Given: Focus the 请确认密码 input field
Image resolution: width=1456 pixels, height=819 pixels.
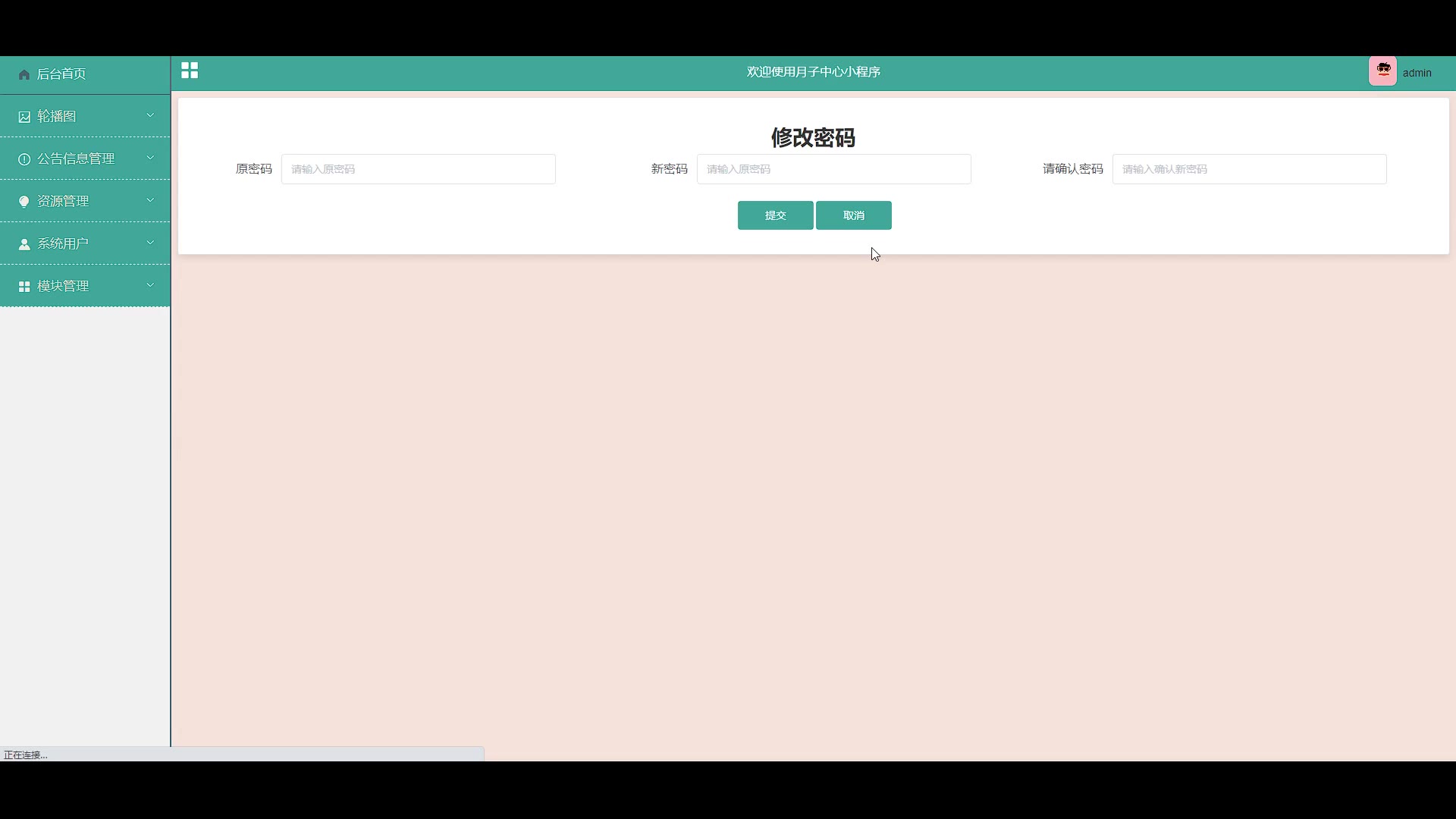Looking at the screenshot, I should [1249, 169].
